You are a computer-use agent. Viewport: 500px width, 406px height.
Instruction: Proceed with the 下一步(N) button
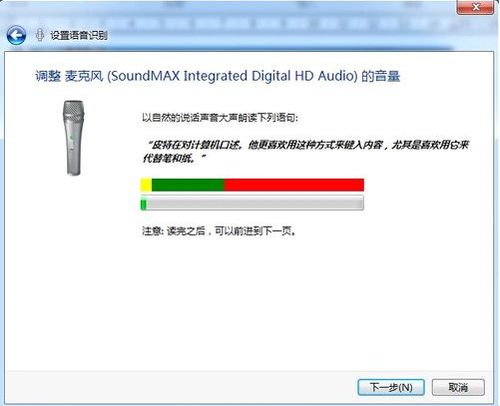pyautogui.click(x=391, y=387)
